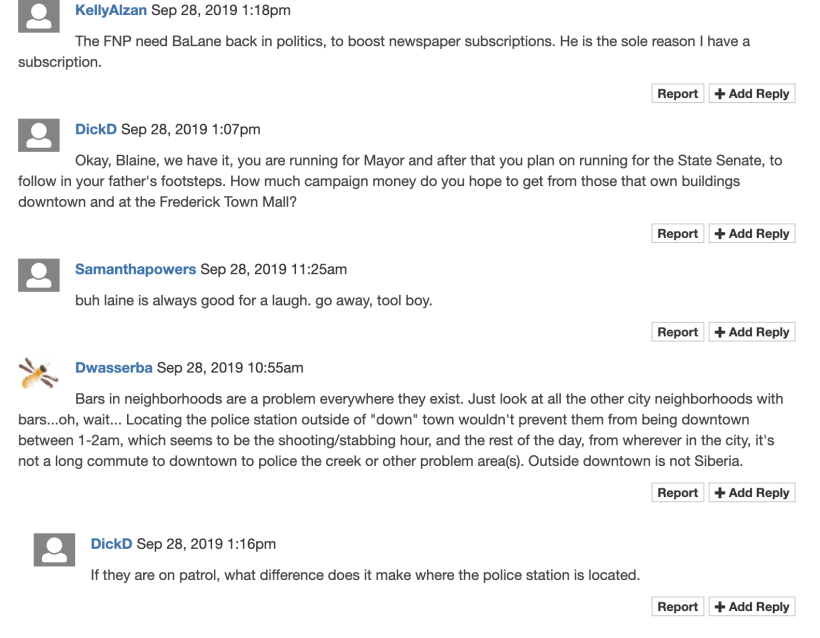Add Reply to KellyAlzan's comment

752,94
